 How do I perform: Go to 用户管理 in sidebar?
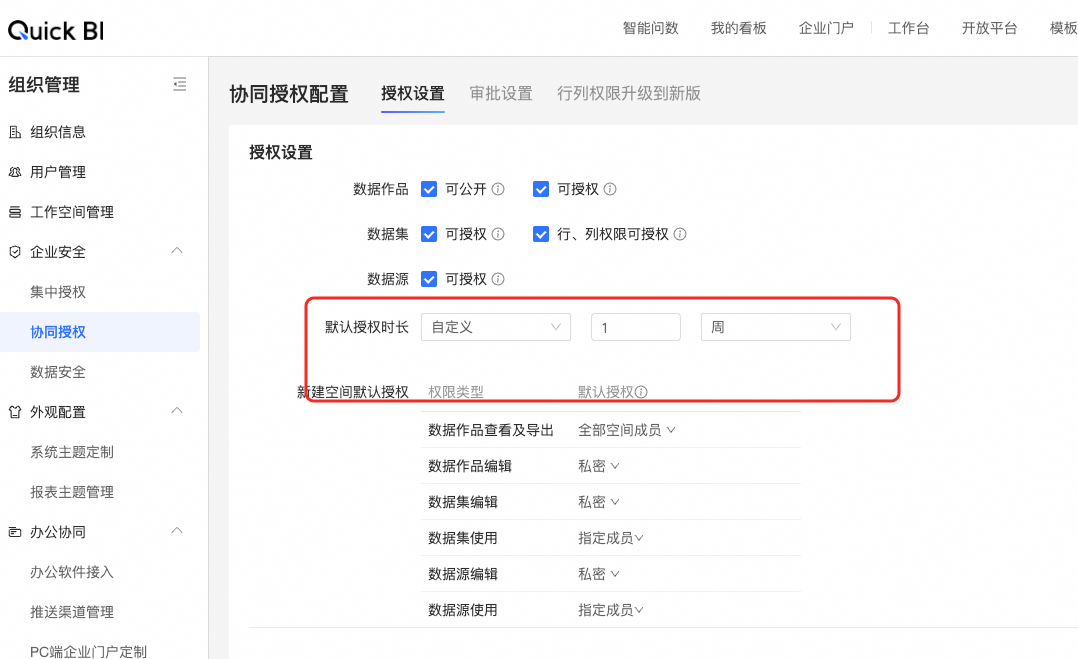coord(58,172)
